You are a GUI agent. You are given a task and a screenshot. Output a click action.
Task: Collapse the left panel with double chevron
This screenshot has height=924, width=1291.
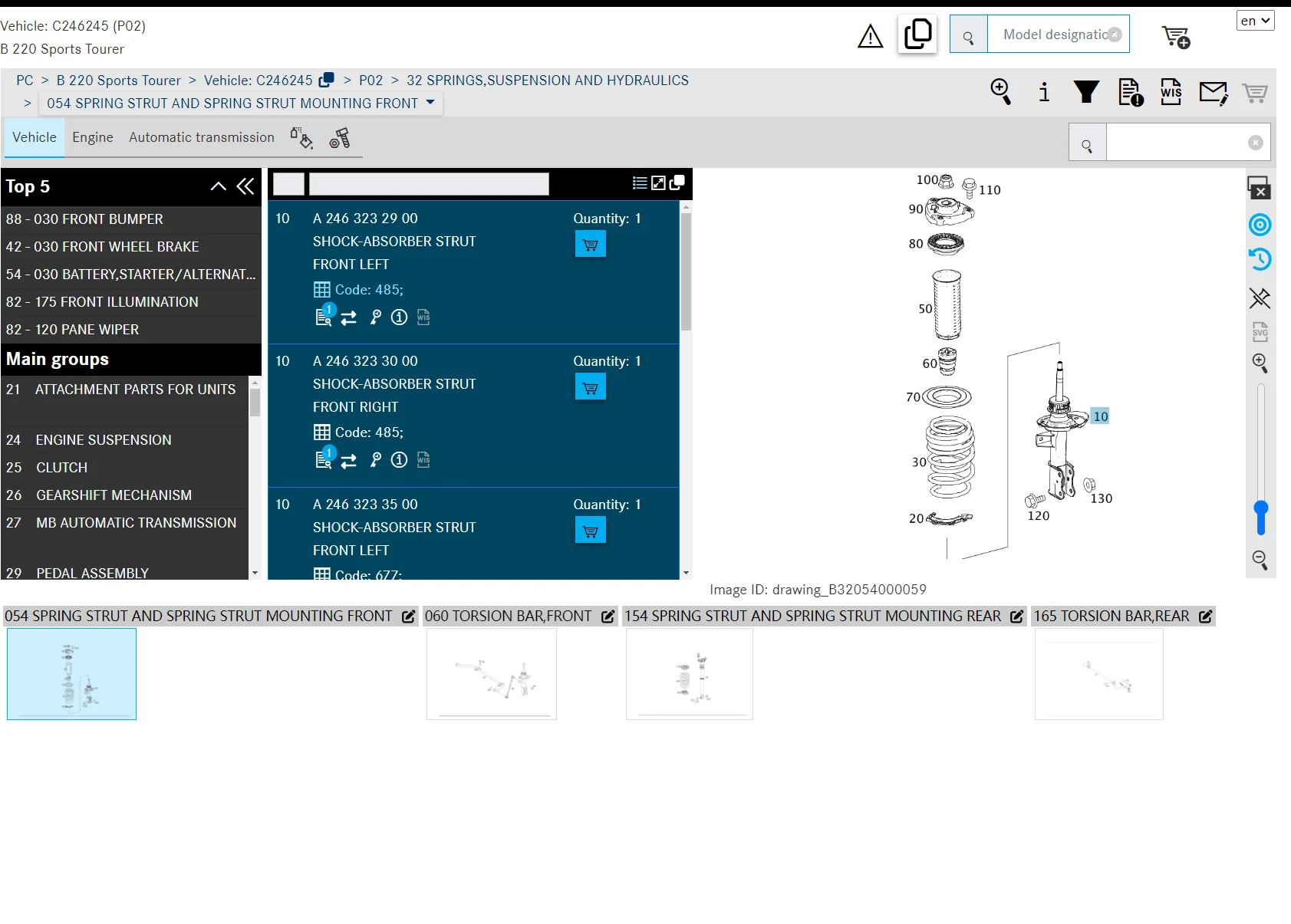click(245, 186)
